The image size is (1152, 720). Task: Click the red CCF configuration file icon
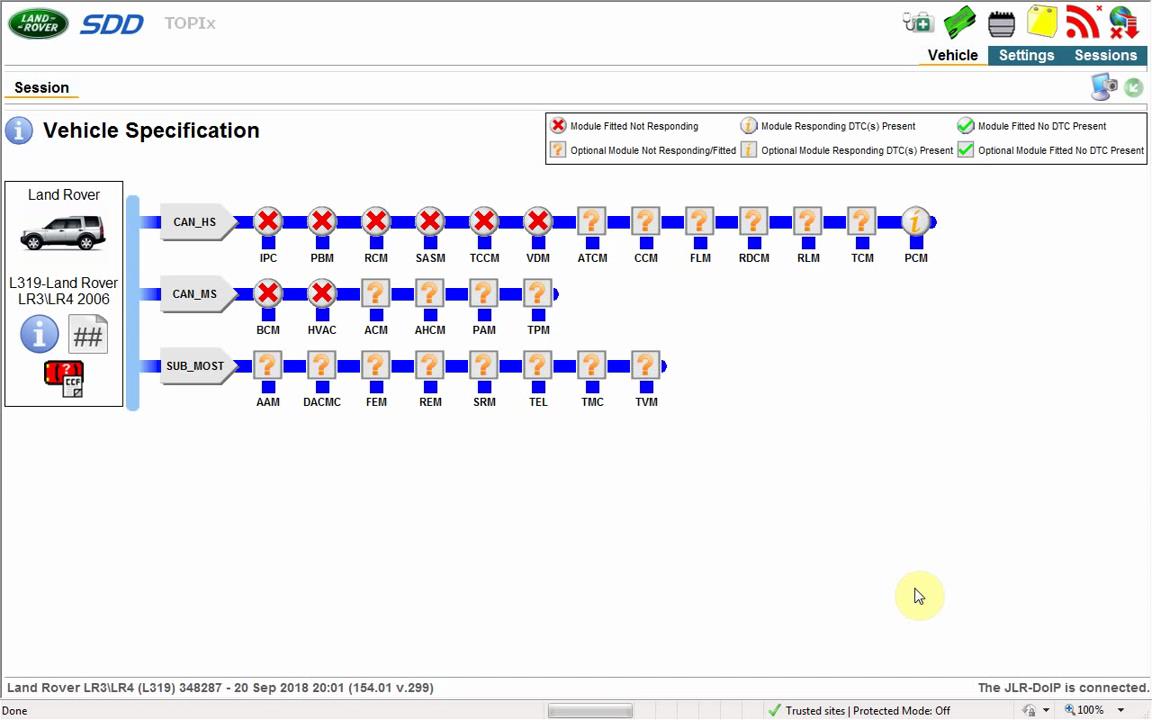pyautogui.click(x=64, y=379)
